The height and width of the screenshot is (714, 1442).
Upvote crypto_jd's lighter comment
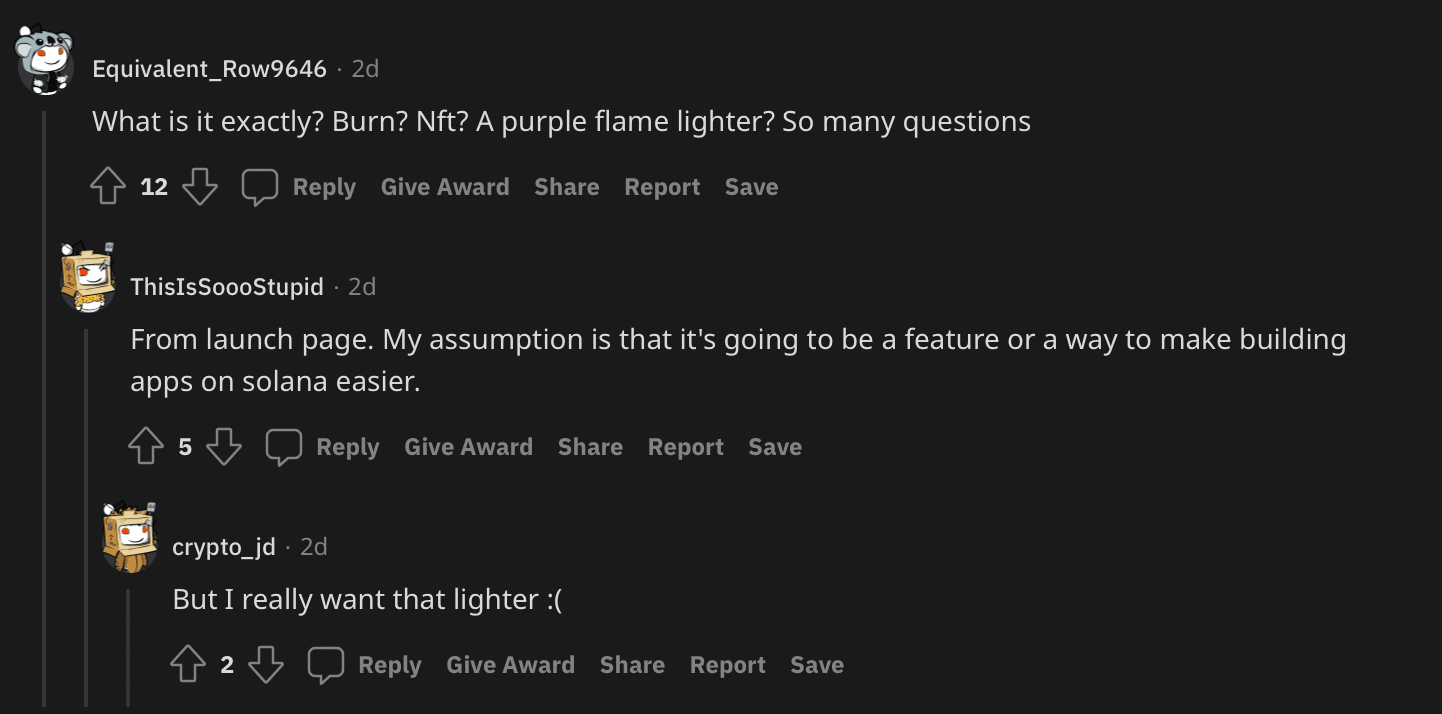[188, 665]
